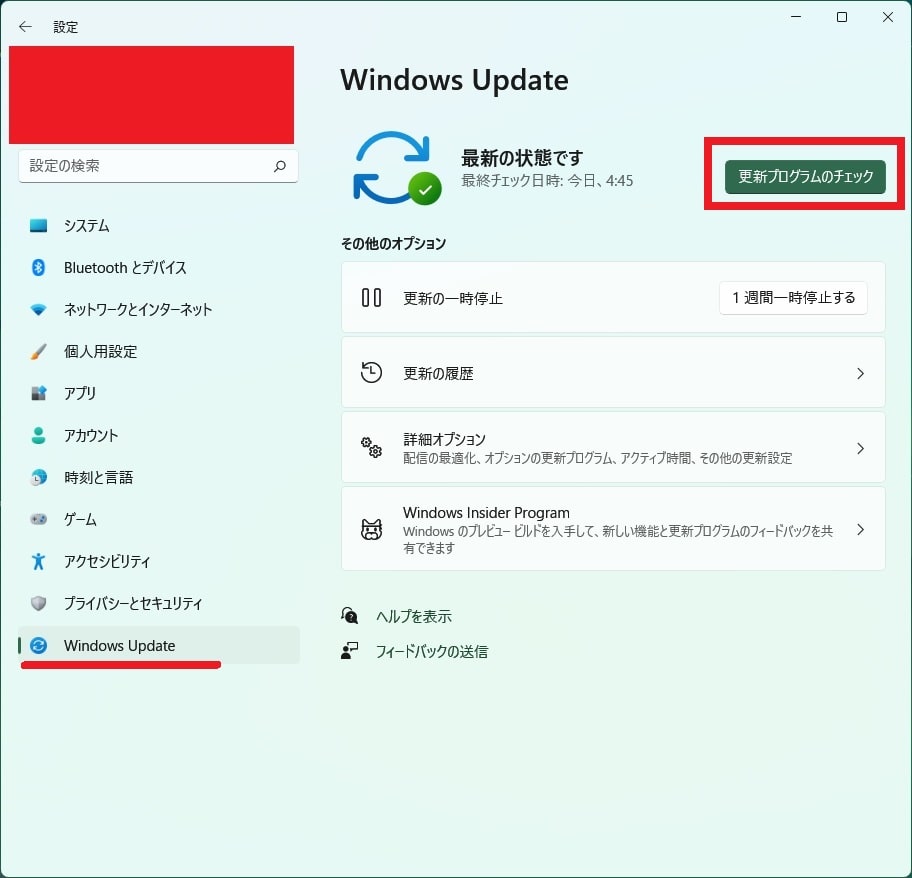Viewport: 912px width, 878px height.
Task: Click the Insider Program cat icon
Action: point(371,529)
